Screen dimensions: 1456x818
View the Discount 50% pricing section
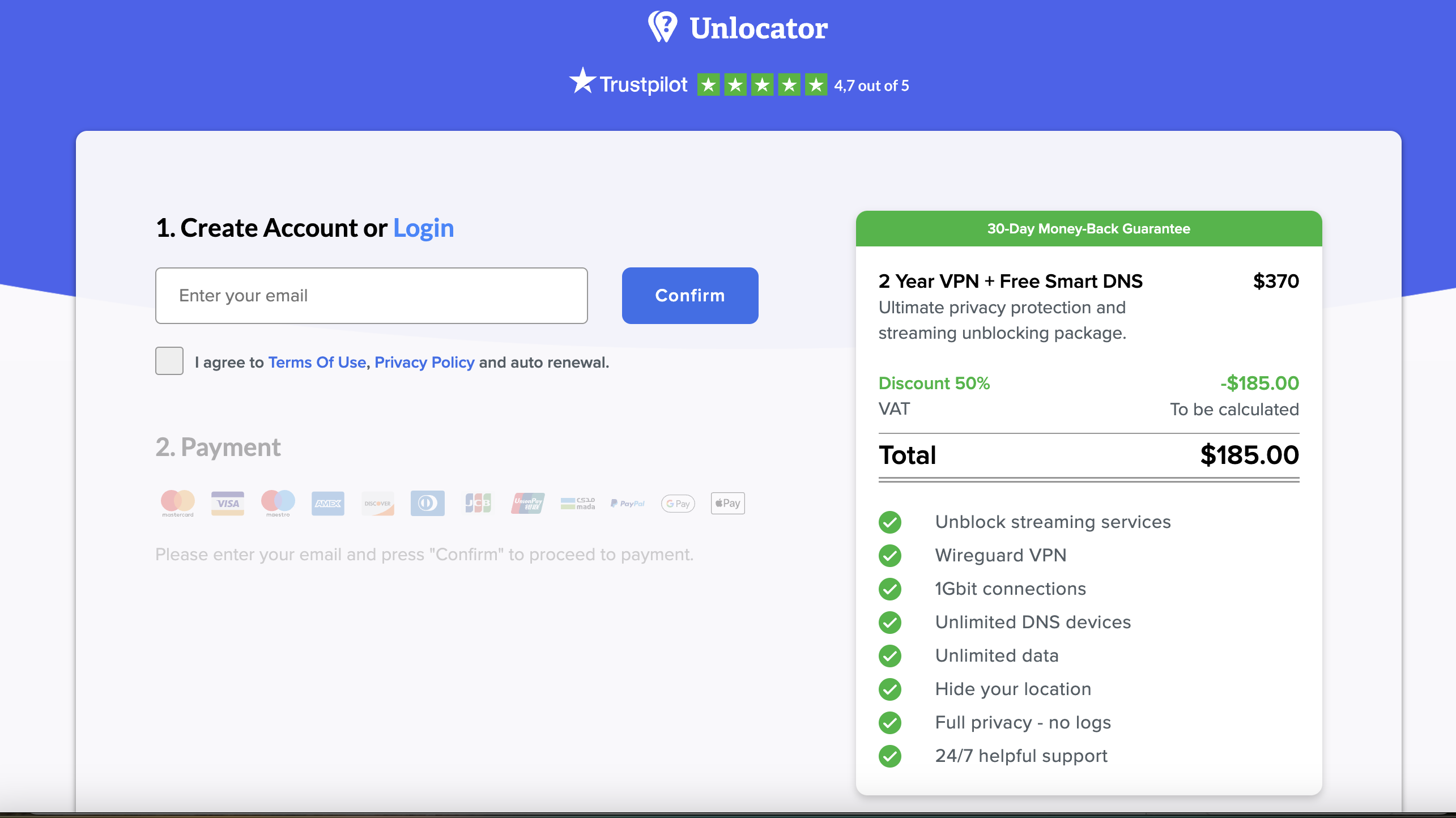pos(1088,384)
